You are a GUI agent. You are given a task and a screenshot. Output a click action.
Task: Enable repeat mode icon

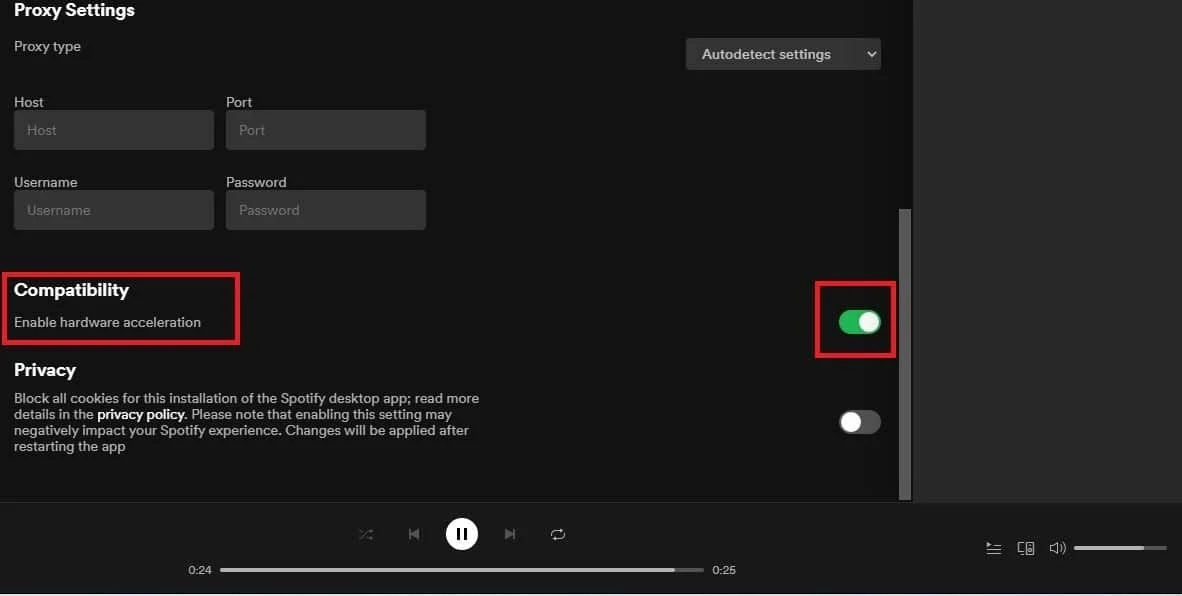pyautogui.click(x=558, y=534)
